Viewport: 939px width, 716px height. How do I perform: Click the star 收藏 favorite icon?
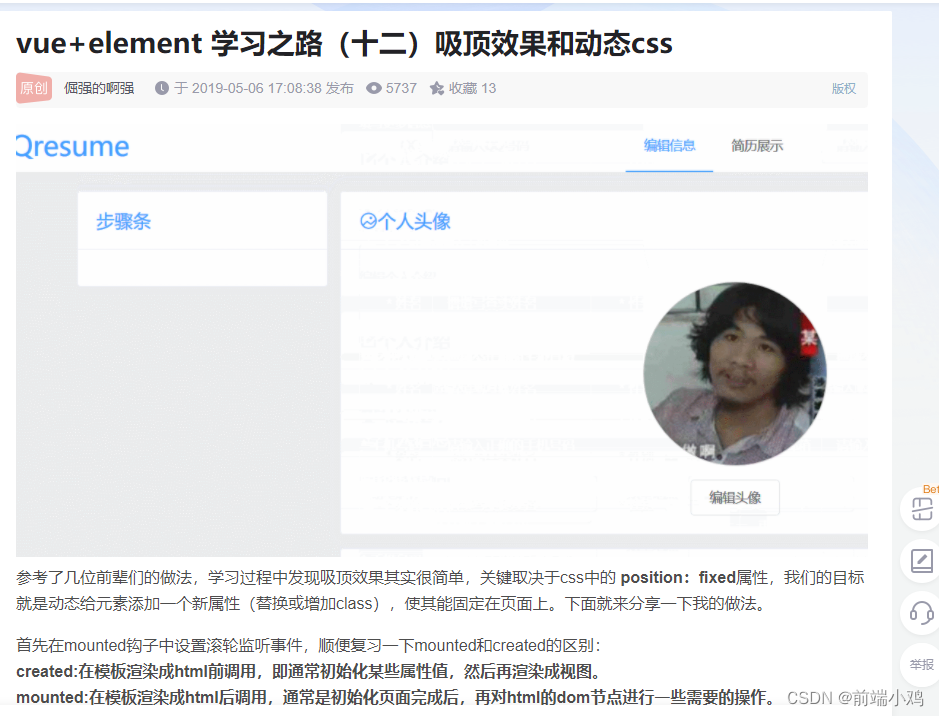pyautogui.click(x=437, y=89)
